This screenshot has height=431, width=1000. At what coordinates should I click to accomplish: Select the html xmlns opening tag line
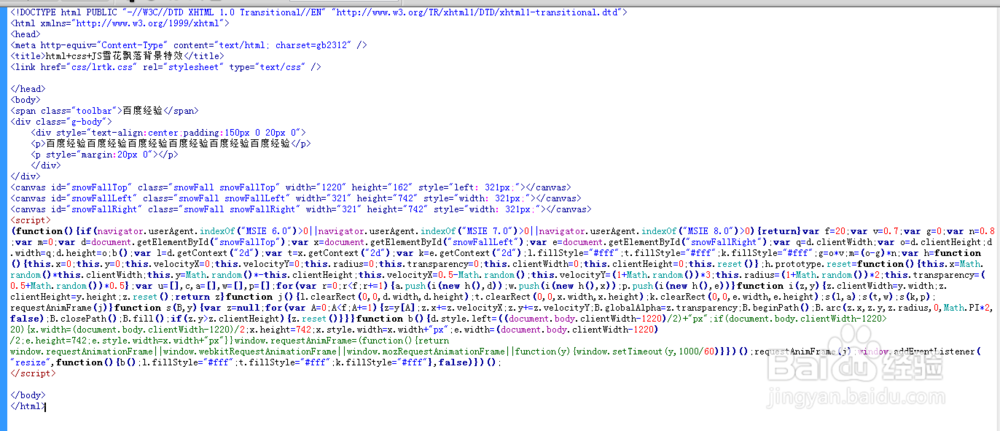pos(121,23)
